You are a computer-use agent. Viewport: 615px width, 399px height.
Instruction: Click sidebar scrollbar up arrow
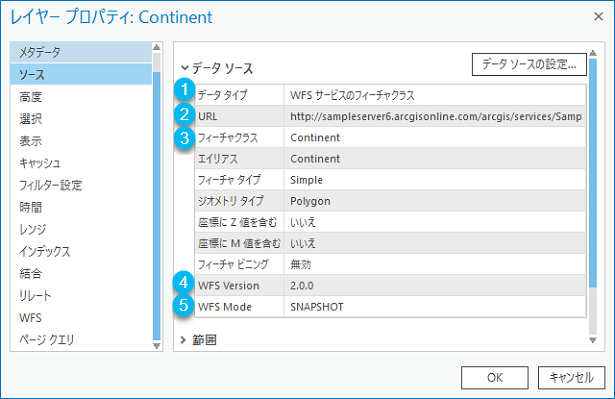click(x=156, y=47)
